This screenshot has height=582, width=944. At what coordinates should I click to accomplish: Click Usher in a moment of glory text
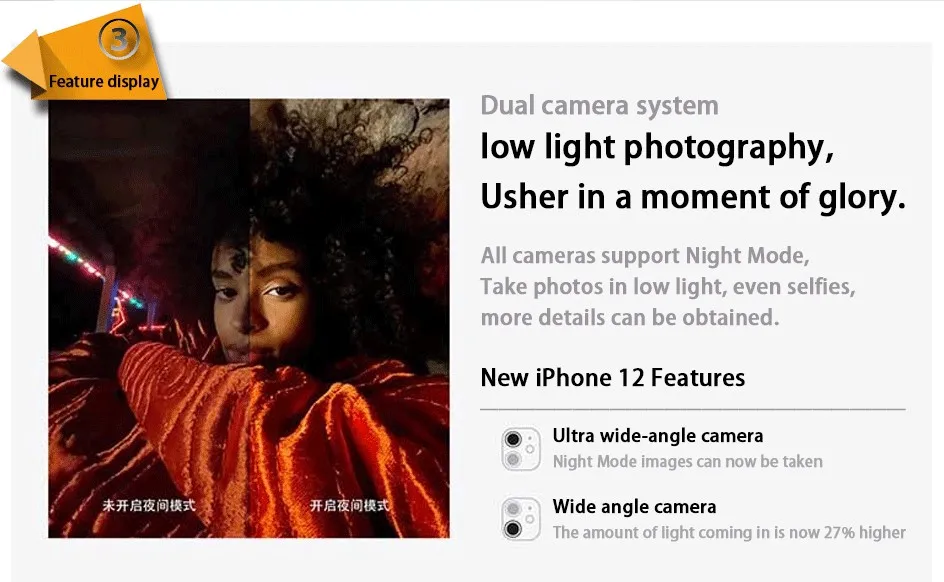[x=693, y=197]
